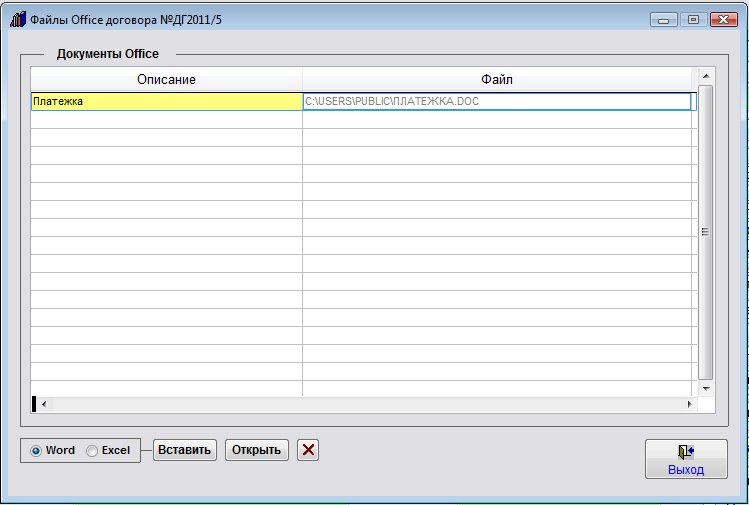Viewport: 749px width, 505px height.
Task: Click the Открыть button
Action: (x=257, y=450)
